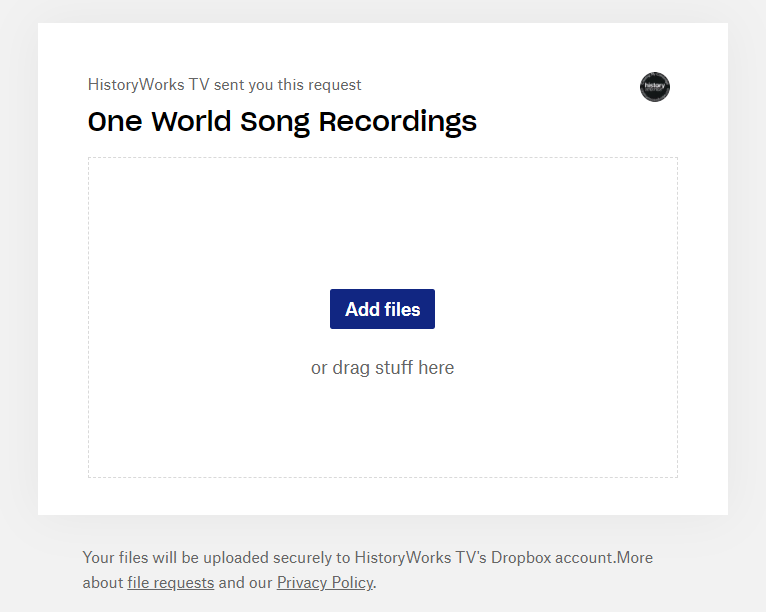Click empty space below 'or drag stuff here'
This screenshot has height=612, width=766.
[383, 427]
